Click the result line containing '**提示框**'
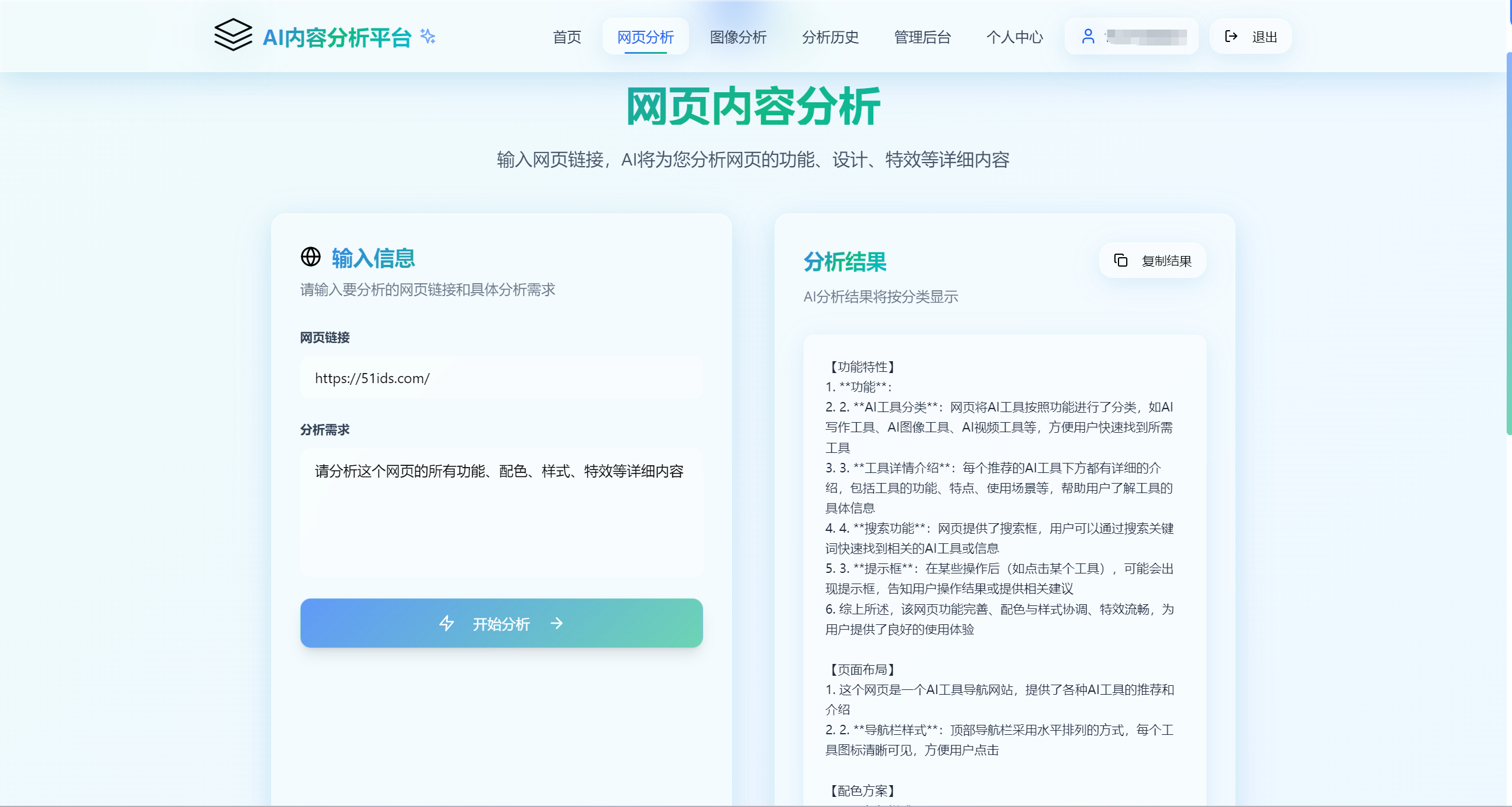Image resolution: width=1512 pixels, height=807 pixels. pos(1000,578)
